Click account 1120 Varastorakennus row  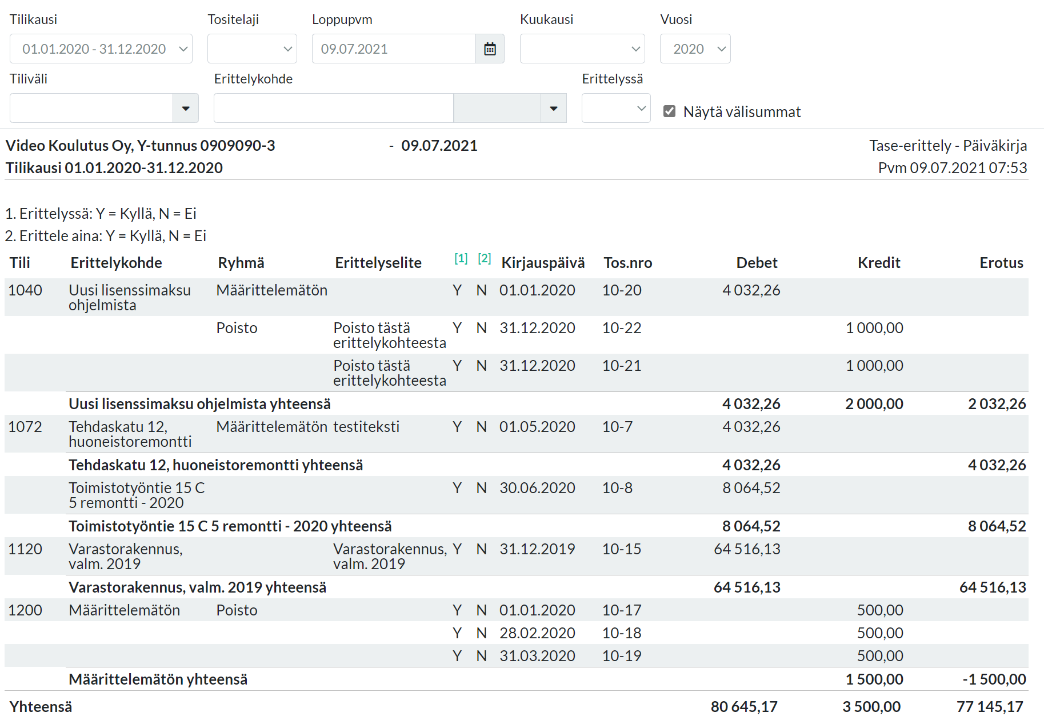click(x=516, y=556)
